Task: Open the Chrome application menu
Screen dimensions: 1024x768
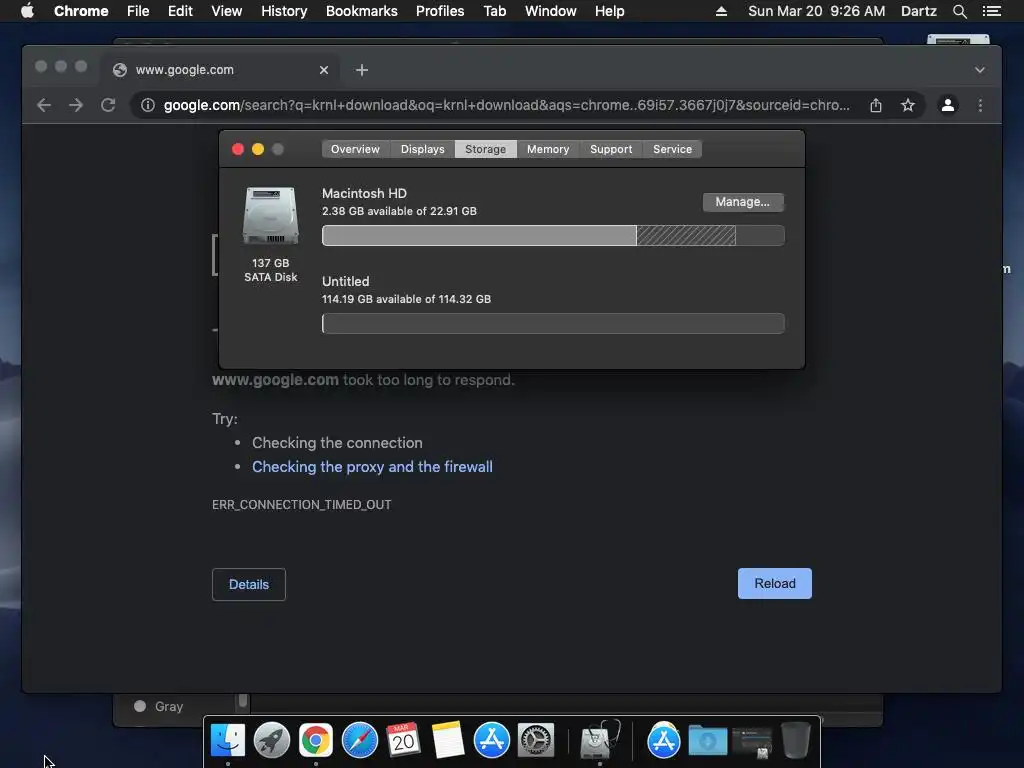Action: click(81, 11)
